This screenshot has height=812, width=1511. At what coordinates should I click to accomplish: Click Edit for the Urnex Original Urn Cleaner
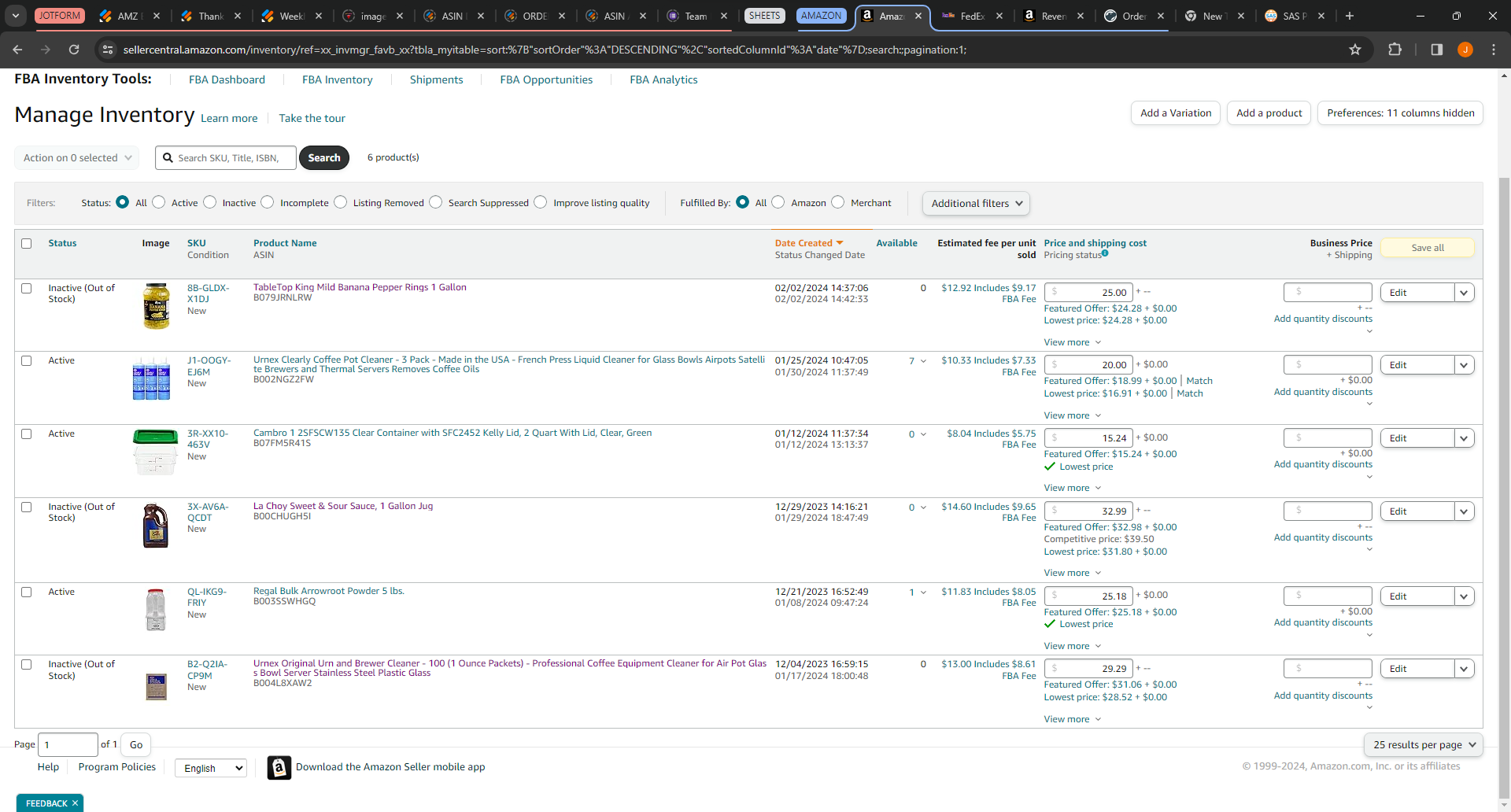(1417, 669)
